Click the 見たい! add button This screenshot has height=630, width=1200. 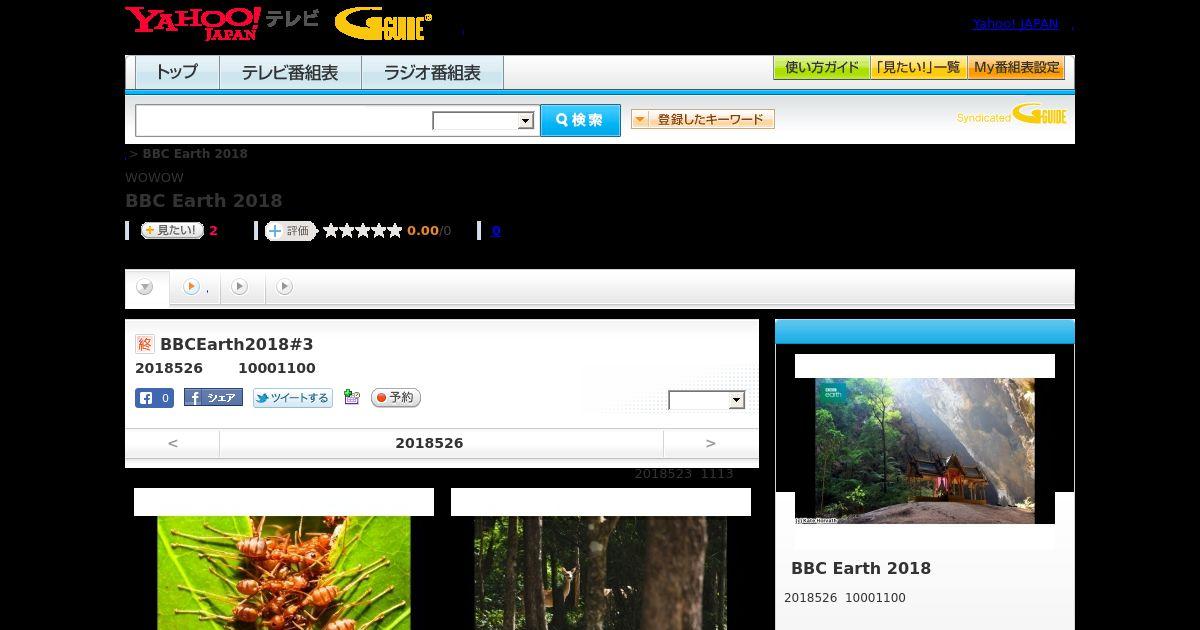(x=172, y=230)
